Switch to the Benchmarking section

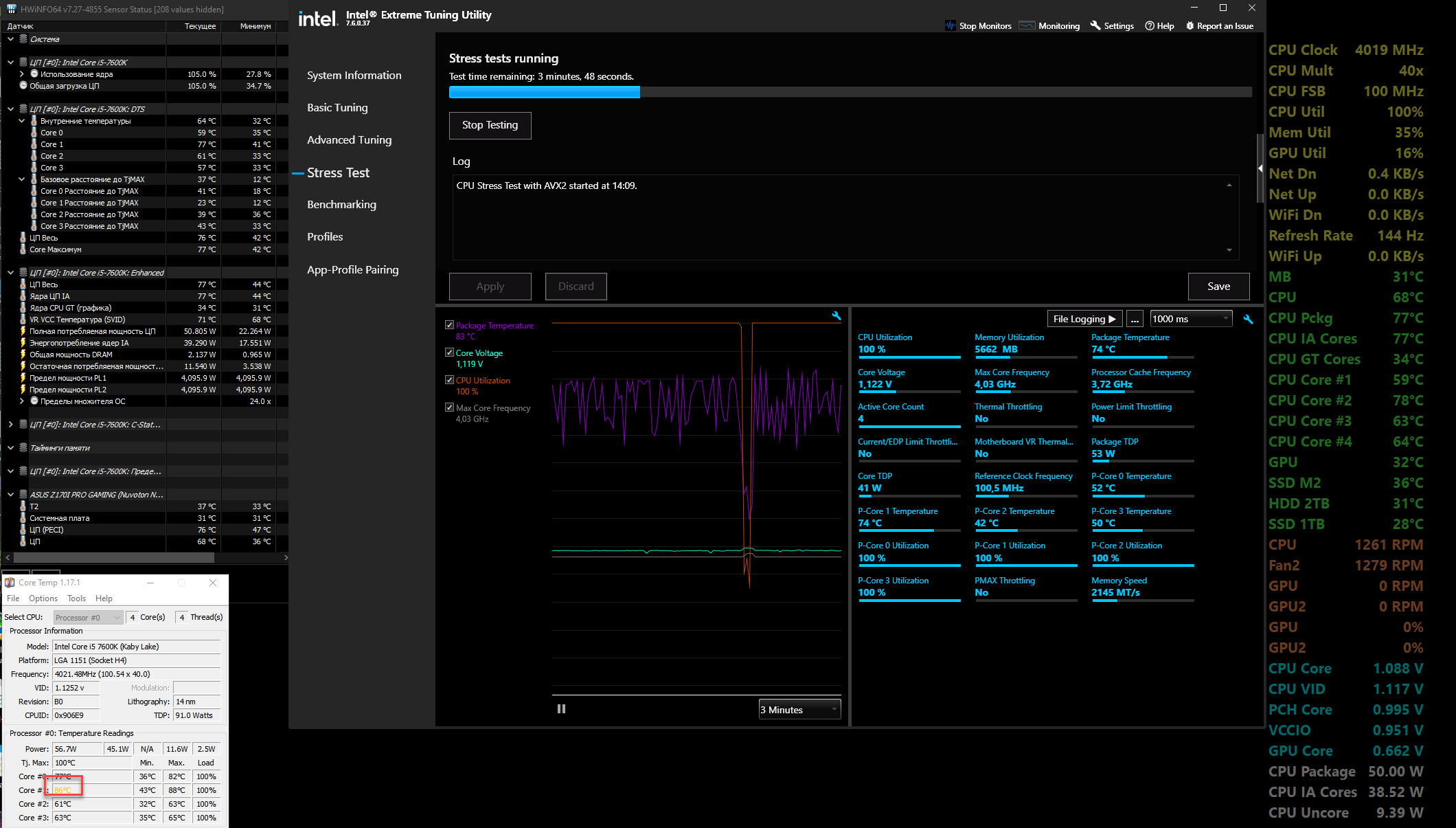tap(341, 205)
